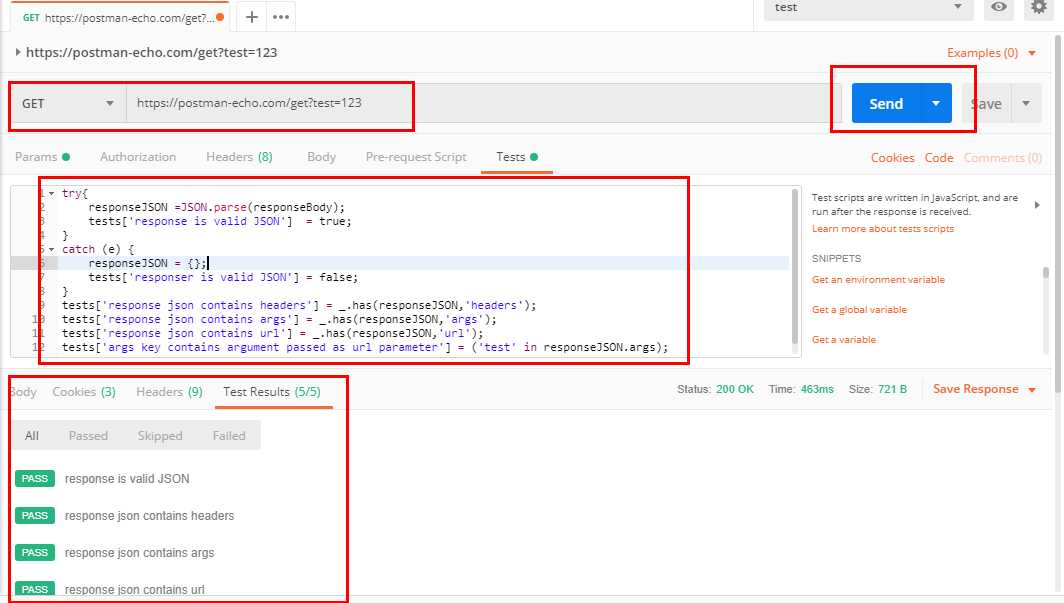
Task: Save the request with Save button
Action: point(986,104)
